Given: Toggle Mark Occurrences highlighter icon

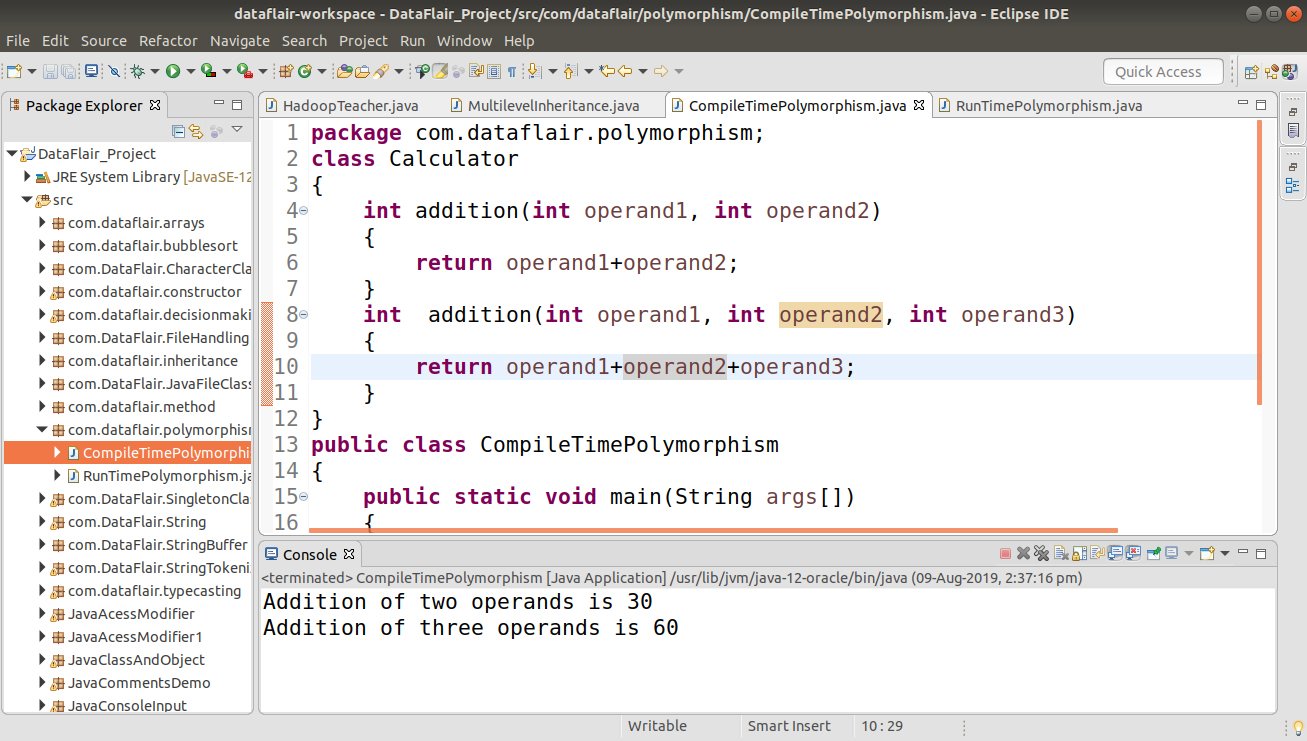Looking at the screenshot, I should click(x=439, y=71).
